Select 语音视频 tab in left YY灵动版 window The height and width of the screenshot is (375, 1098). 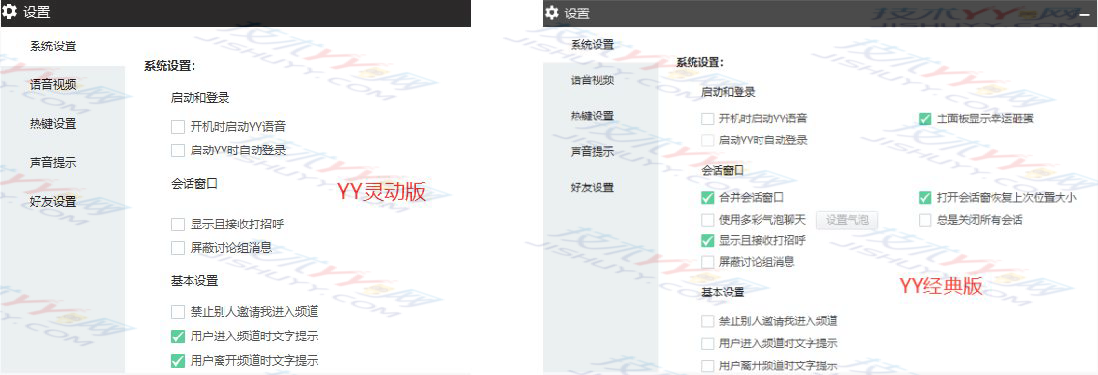tap(53, 85)
